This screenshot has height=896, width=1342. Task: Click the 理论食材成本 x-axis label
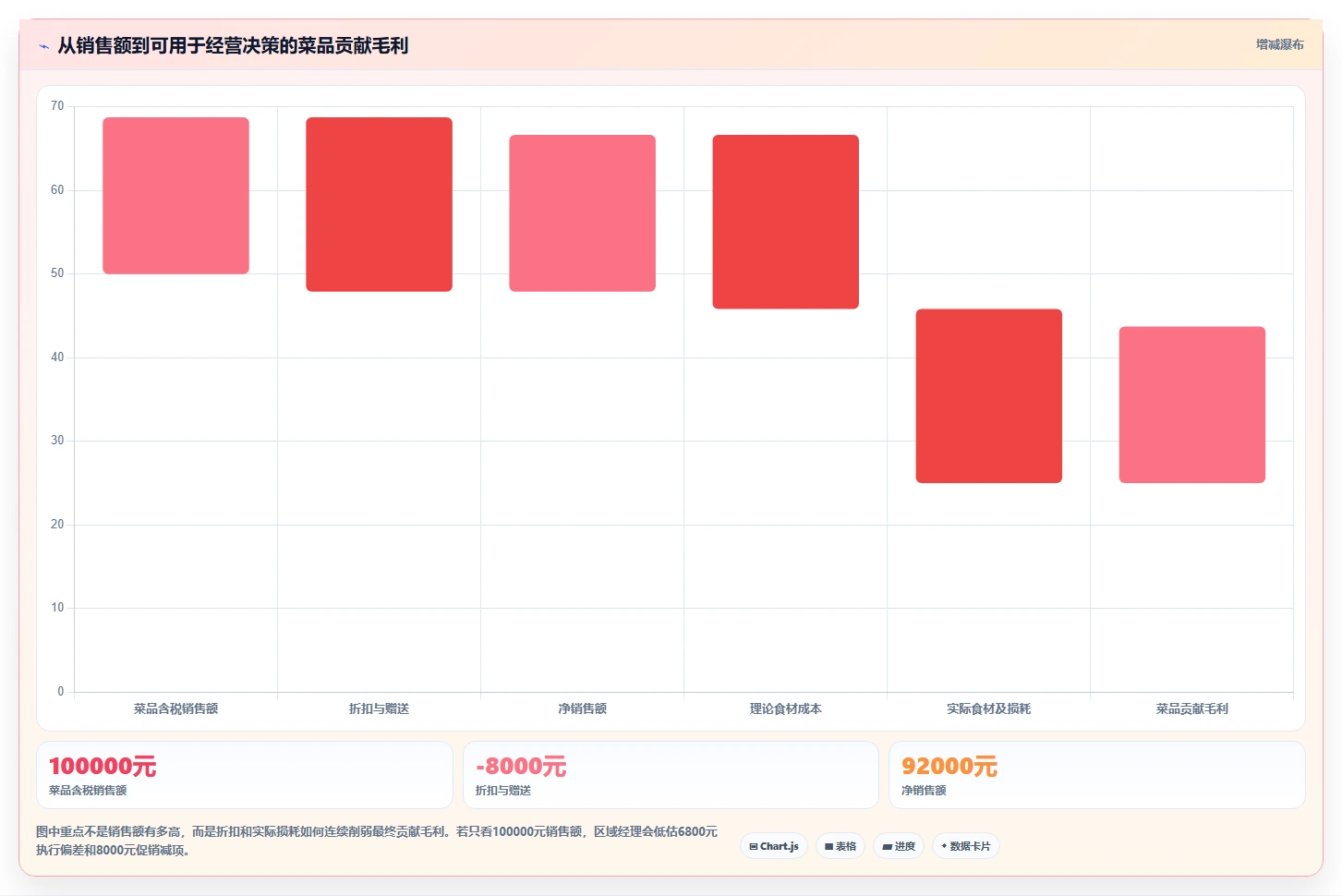click(785, 708)
